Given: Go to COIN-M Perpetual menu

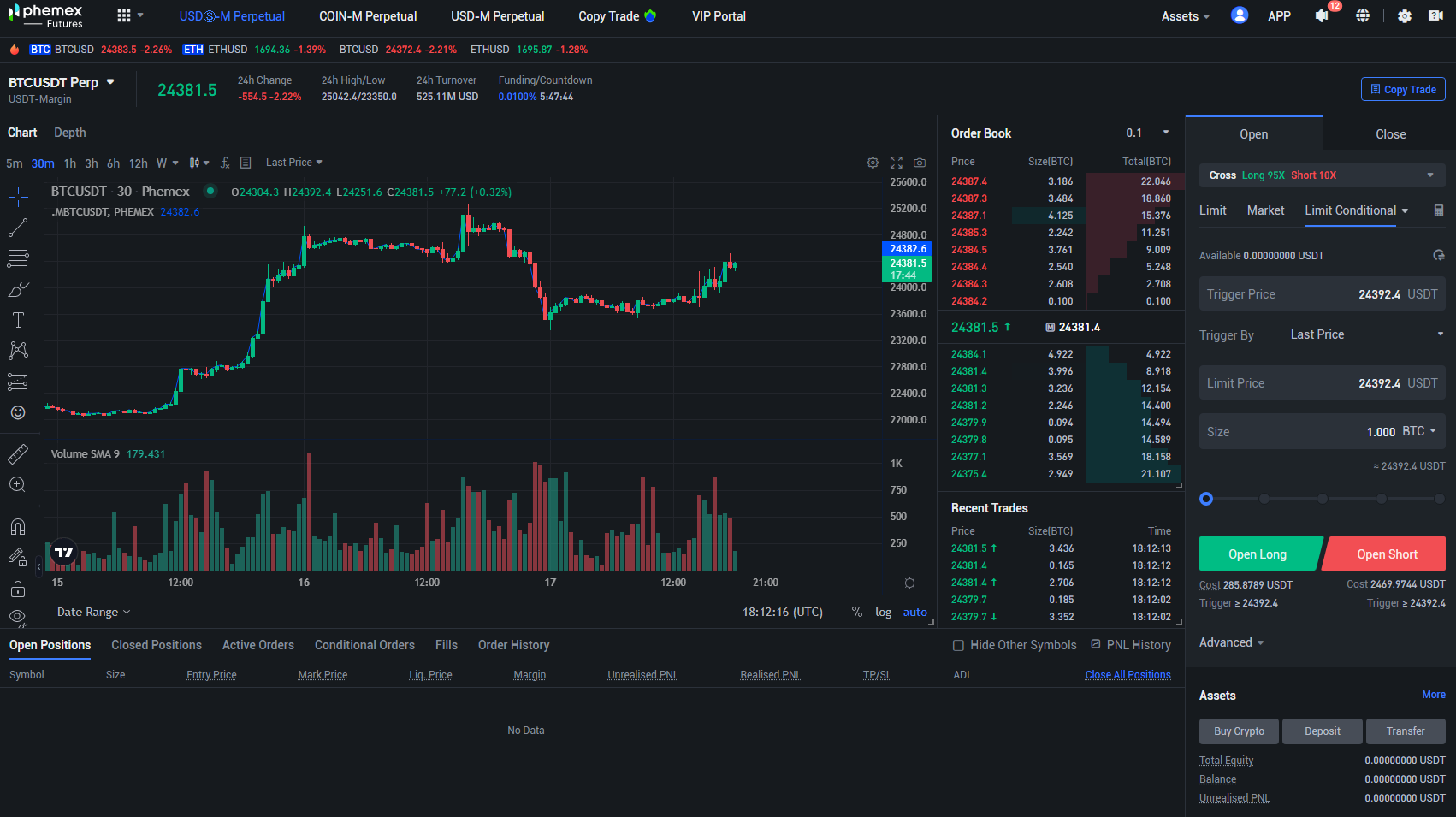Looking at the screenshot, I should (x=368, y=16).
